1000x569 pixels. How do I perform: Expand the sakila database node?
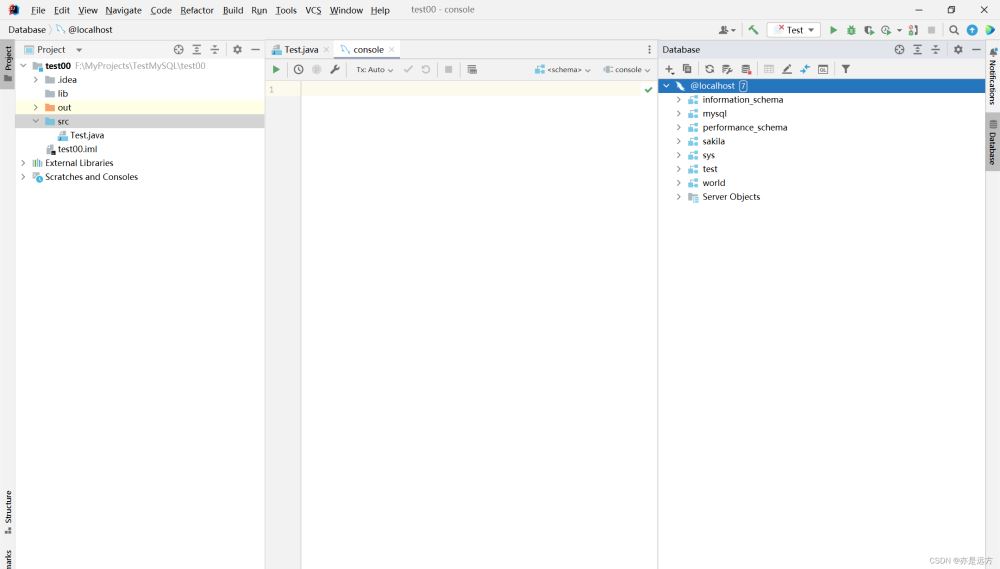click(679, 141)
